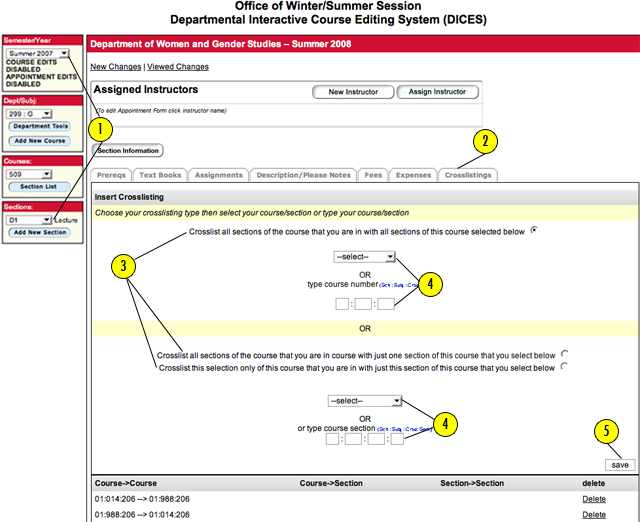
Task: Select radio: crosslist all sections with all sections
Action: point(534,230)
